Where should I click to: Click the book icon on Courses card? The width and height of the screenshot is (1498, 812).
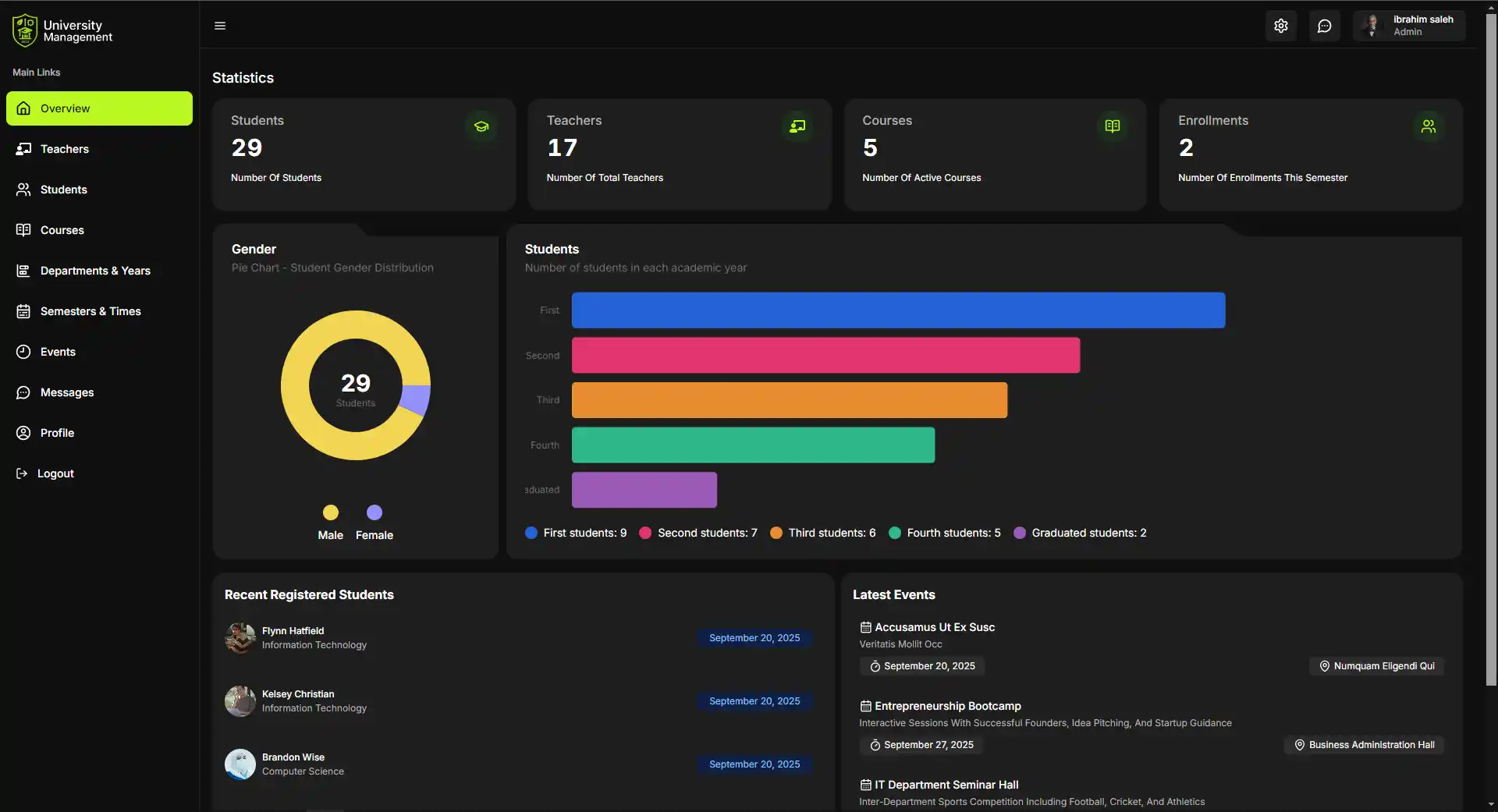coord(1112,126)
